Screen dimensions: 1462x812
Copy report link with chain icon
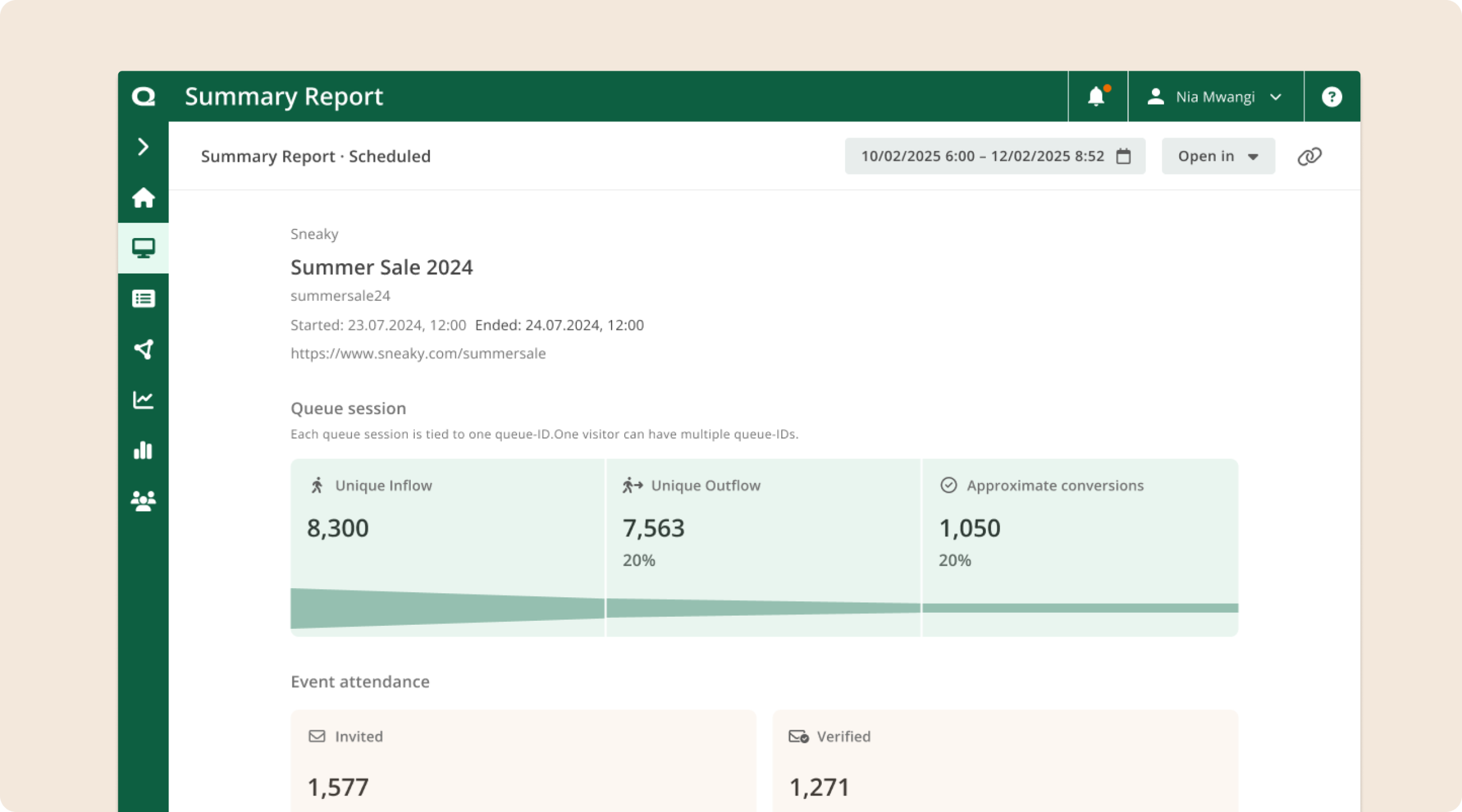(x=1309, y=156)
